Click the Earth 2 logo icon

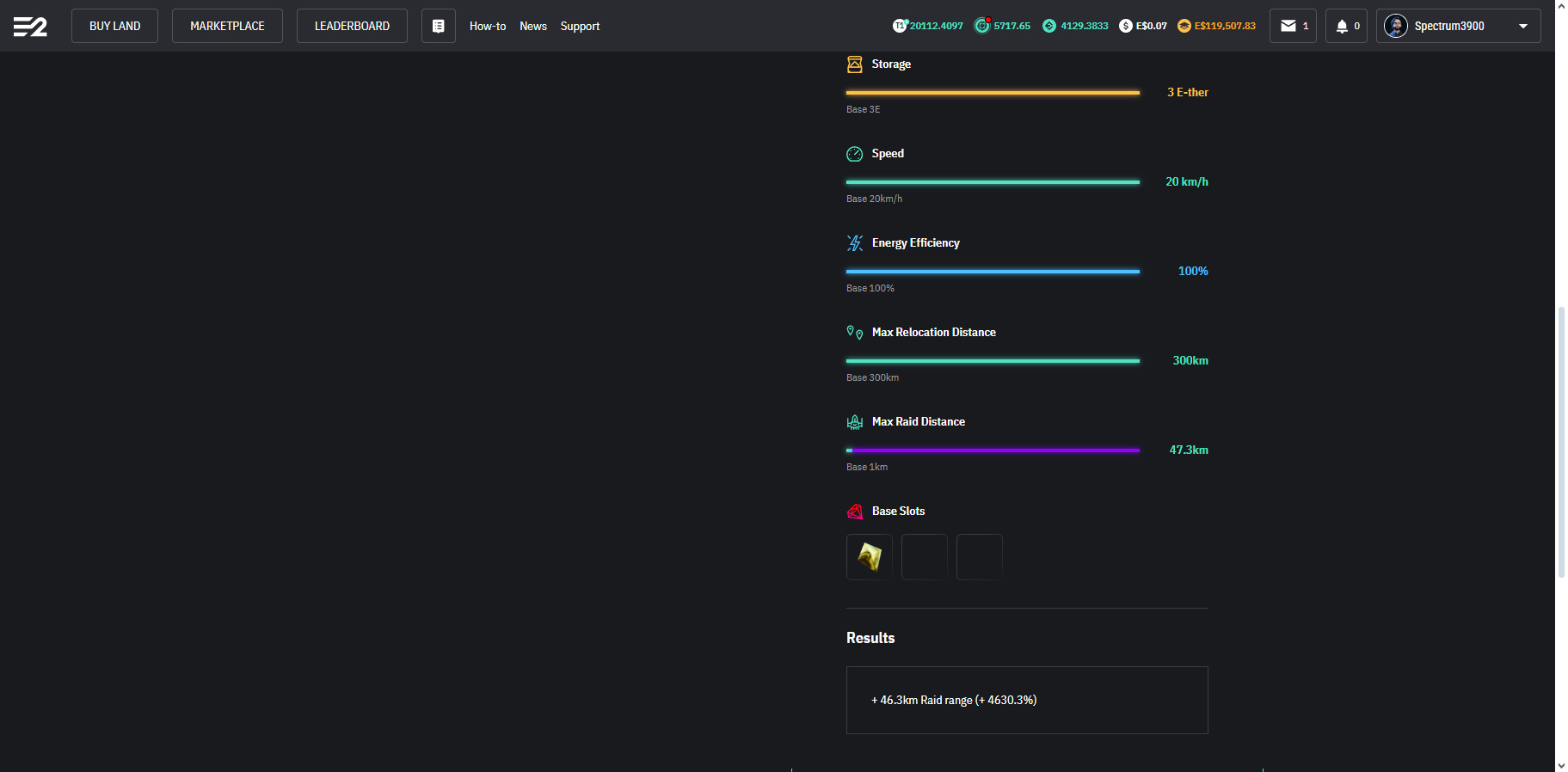coord(30,27)
